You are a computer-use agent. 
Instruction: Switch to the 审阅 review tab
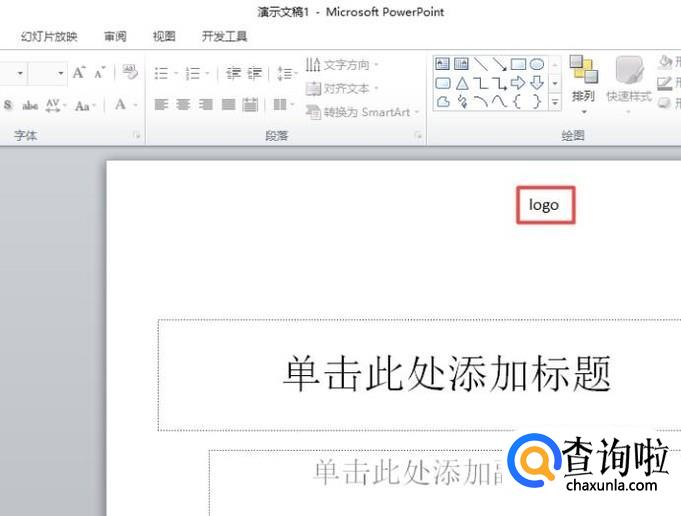[x=116, y=36]
